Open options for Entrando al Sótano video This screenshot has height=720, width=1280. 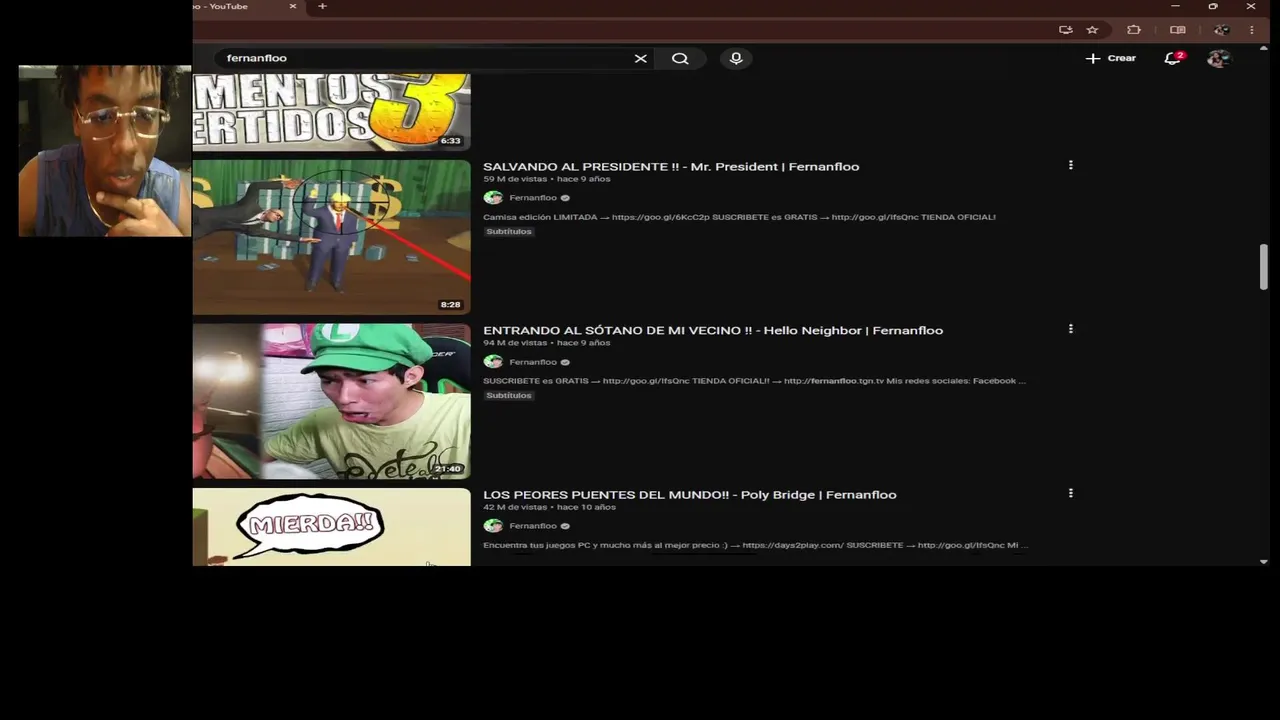click(x=1070, y=329)
